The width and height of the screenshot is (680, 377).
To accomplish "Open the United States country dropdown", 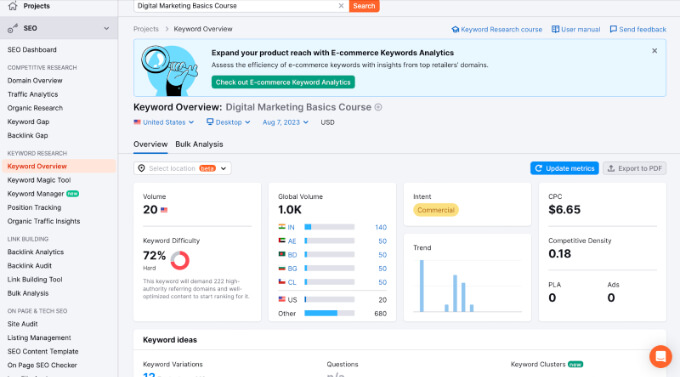I will pos(163,122).
